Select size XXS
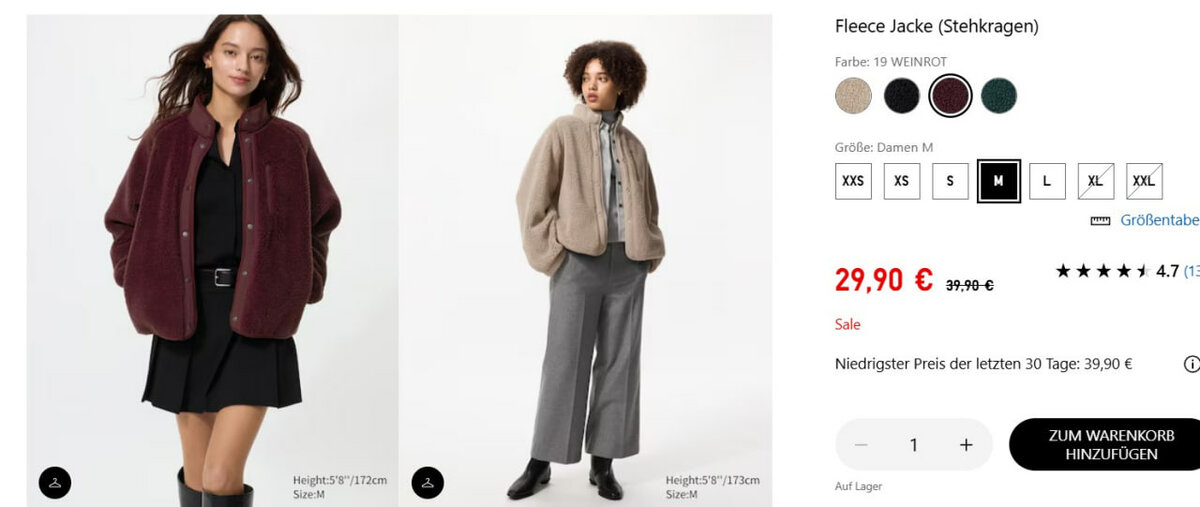Screen dimensions: 1200x507 point(853,181)
